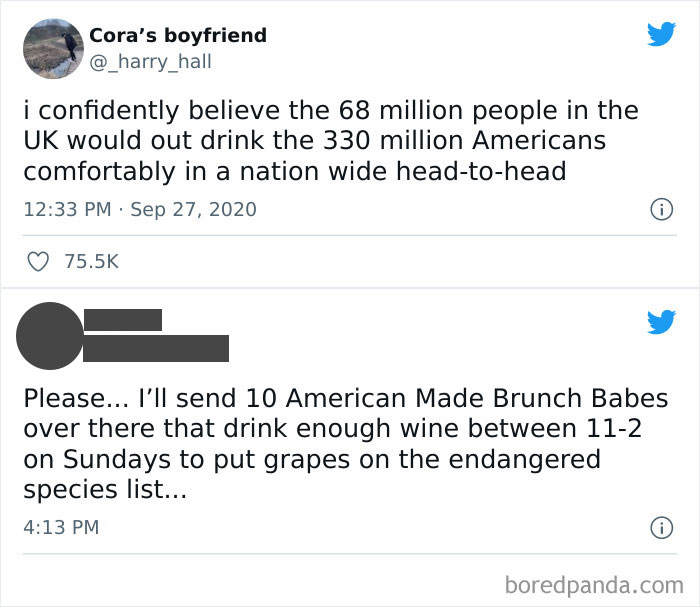Like the tweet with the heart icon
700x607 pixels.
40,261
